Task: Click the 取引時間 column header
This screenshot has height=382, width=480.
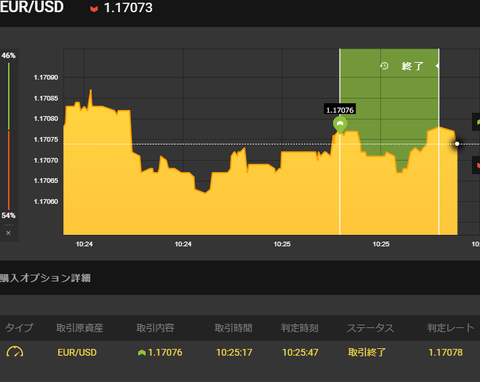Action: point(233,328)
